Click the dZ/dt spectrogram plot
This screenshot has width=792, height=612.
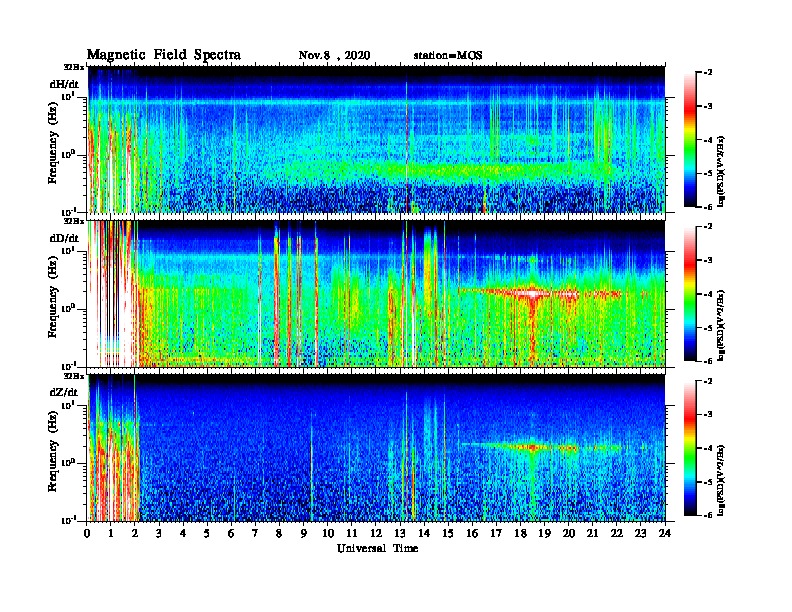click(x=376, y=448)
